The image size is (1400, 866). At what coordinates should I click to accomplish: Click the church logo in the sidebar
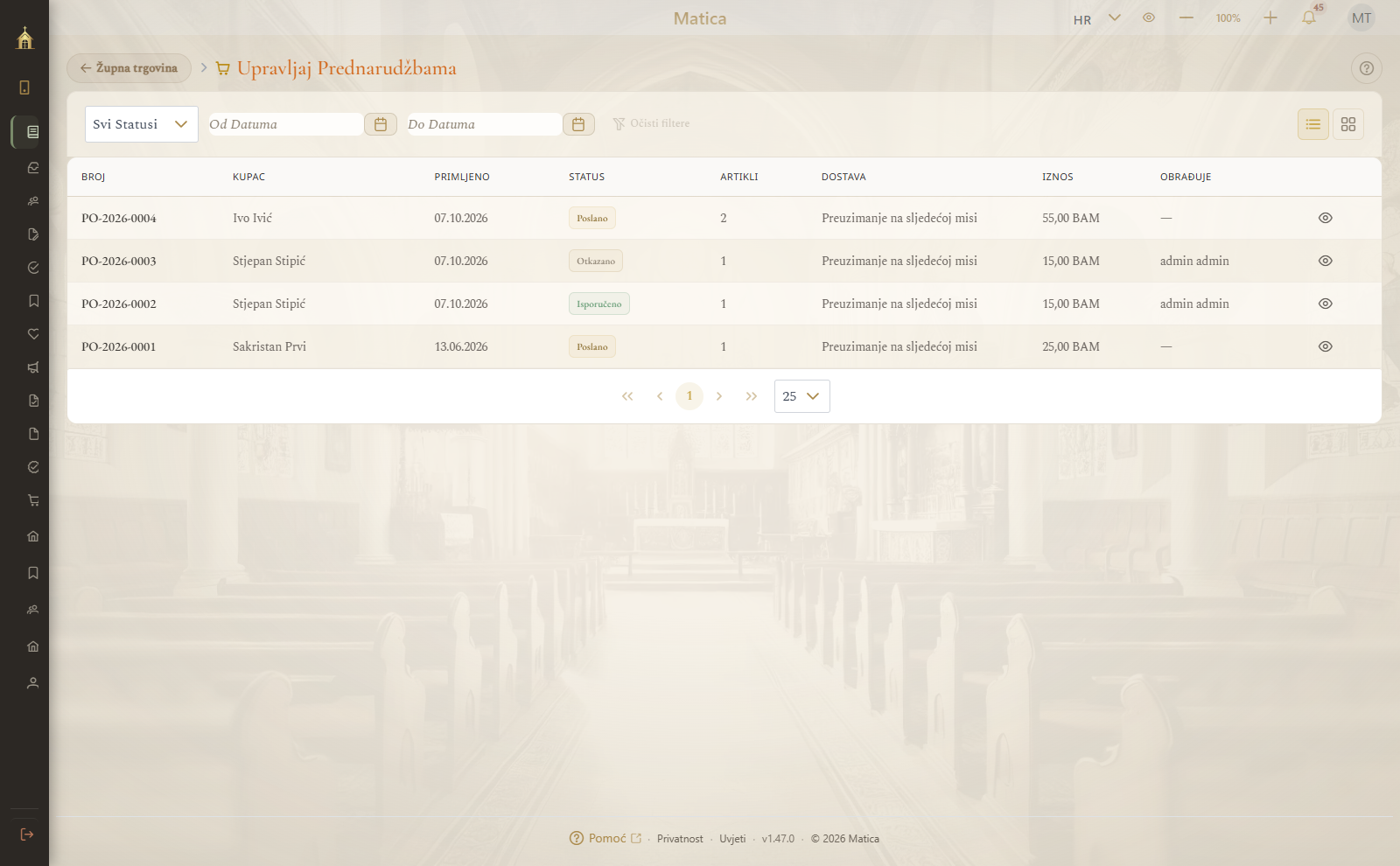click(24, 38)
